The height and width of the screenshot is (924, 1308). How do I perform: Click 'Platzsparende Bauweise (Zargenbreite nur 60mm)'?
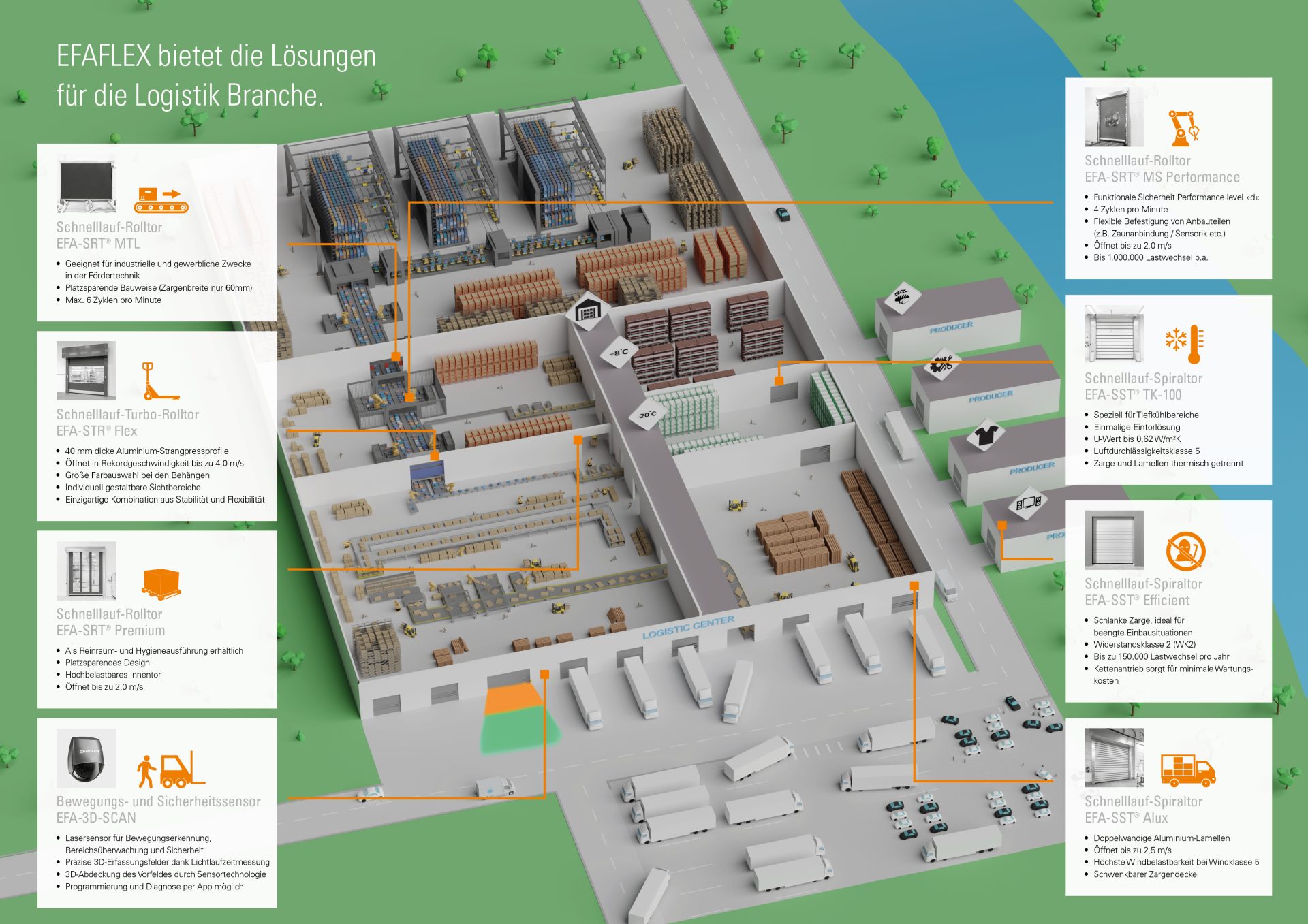tap(159, 288)
